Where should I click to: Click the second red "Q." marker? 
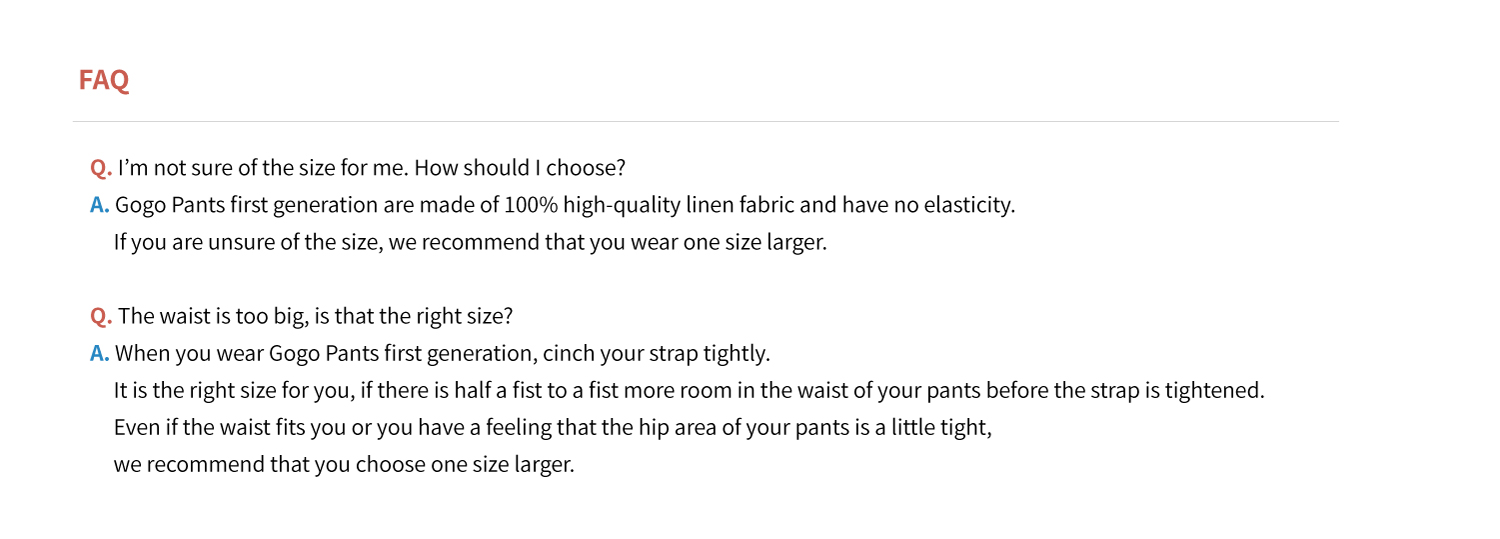tap(100, 316)
